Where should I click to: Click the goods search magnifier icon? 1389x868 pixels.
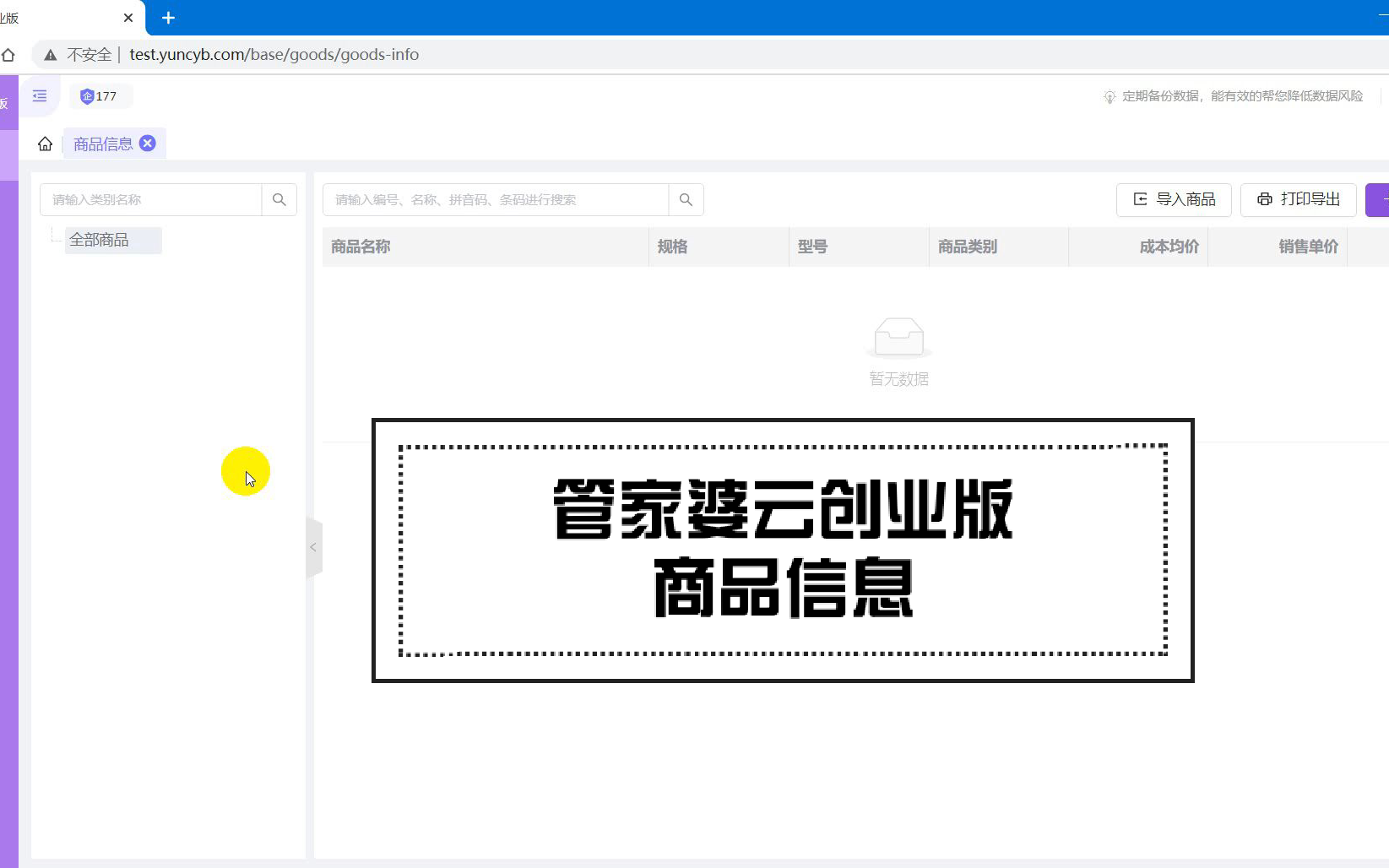(x=686, y=200)
